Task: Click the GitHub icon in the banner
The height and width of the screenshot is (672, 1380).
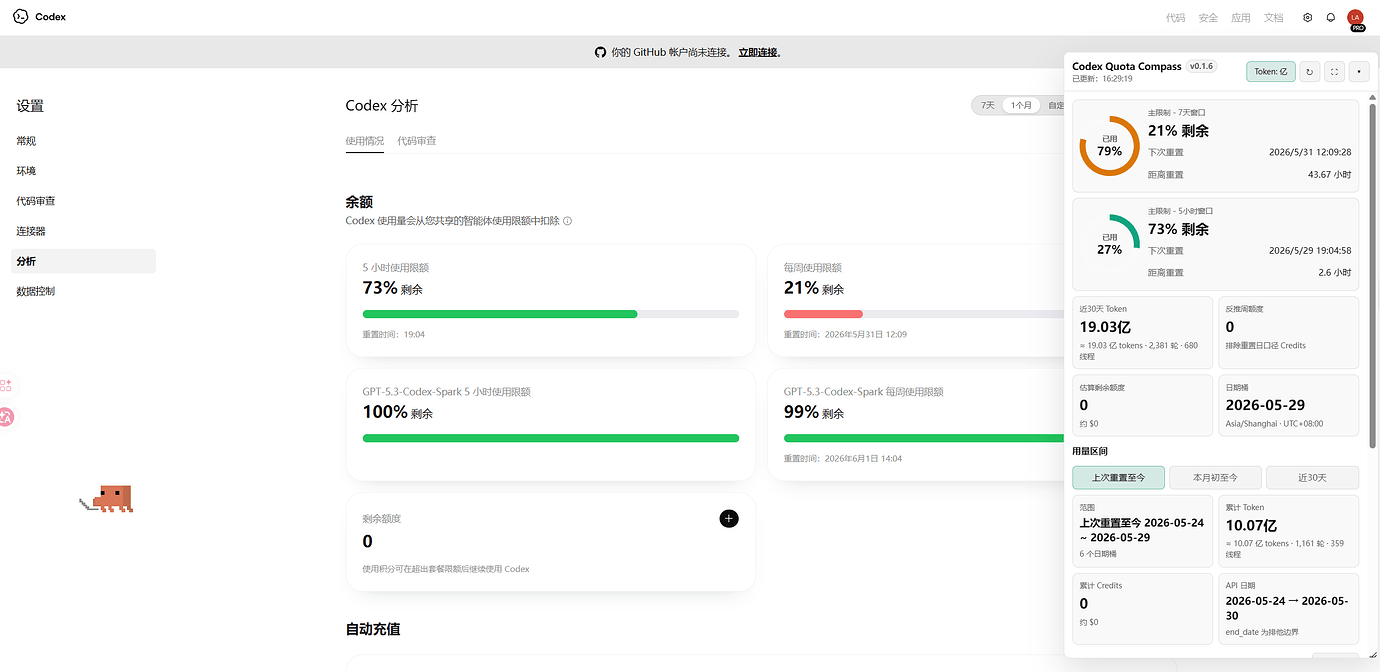Action: (x=600, y=52)
